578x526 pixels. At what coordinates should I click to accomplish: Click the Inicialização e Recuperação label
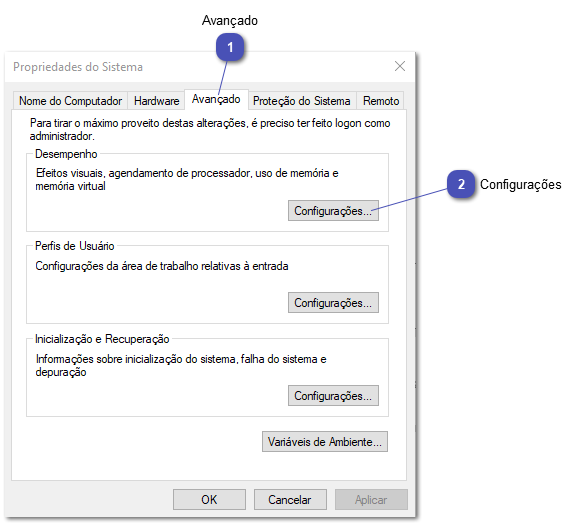[102, 339]
